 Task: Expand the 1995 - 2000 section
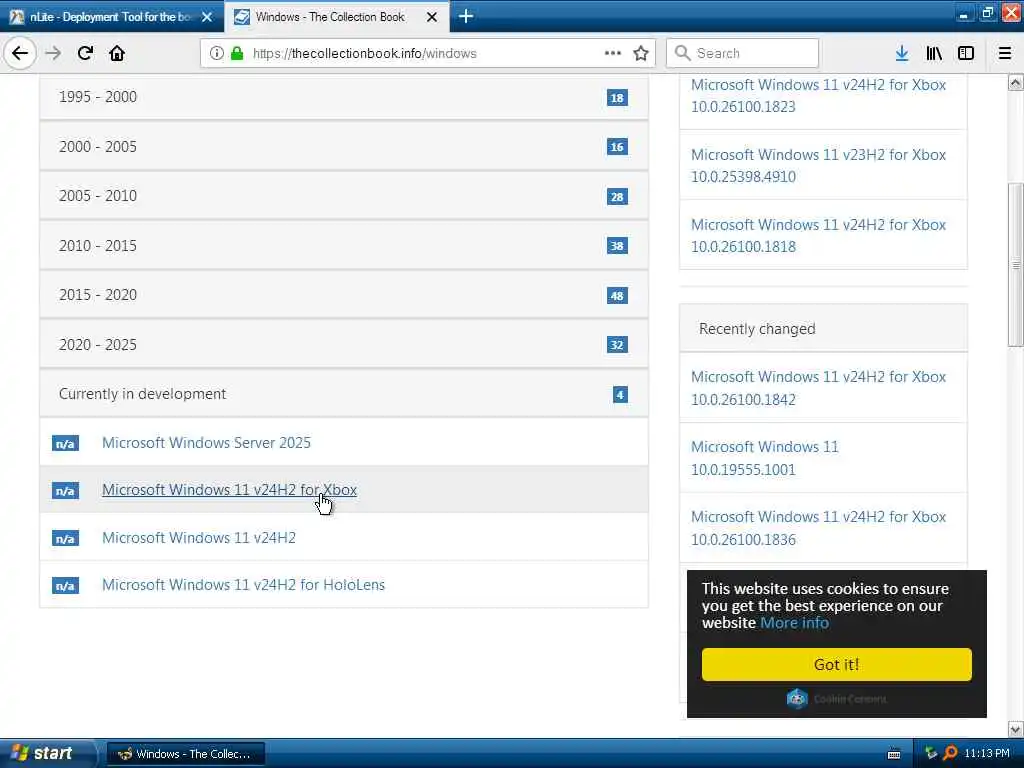(x=344, y=97)
